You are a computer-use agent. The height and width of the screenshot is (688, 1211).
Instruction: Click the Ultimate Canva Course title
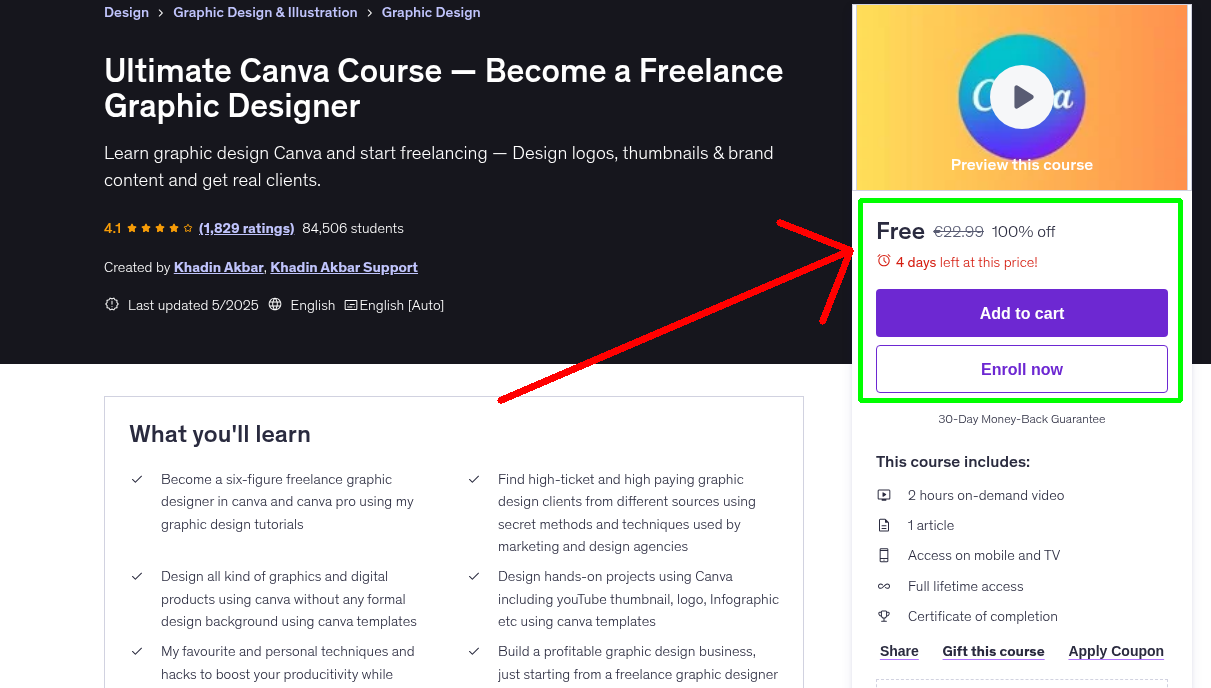click(x=444, y=88)
